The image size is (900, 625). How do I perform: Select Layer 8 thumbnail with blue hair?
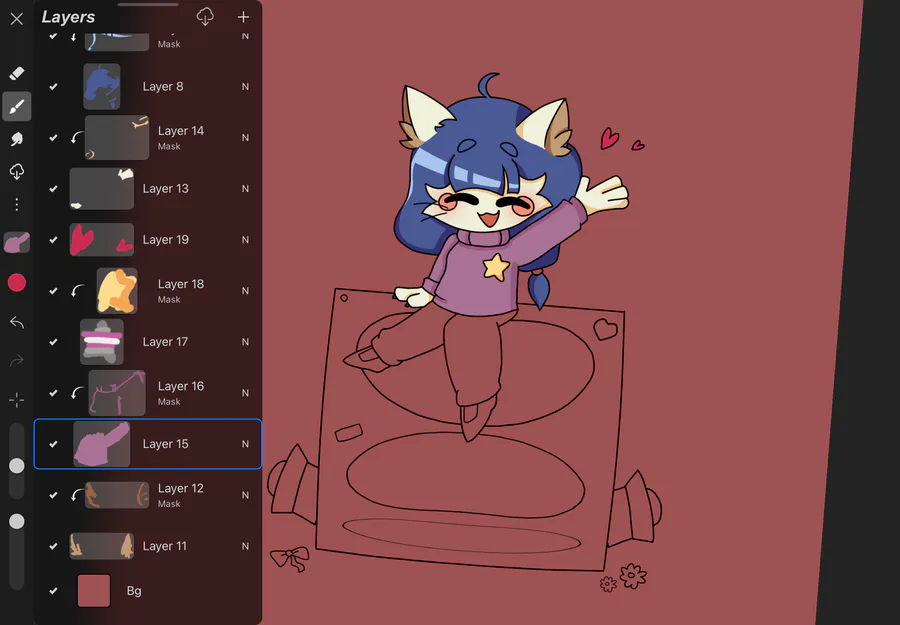(x=102, y=87)
